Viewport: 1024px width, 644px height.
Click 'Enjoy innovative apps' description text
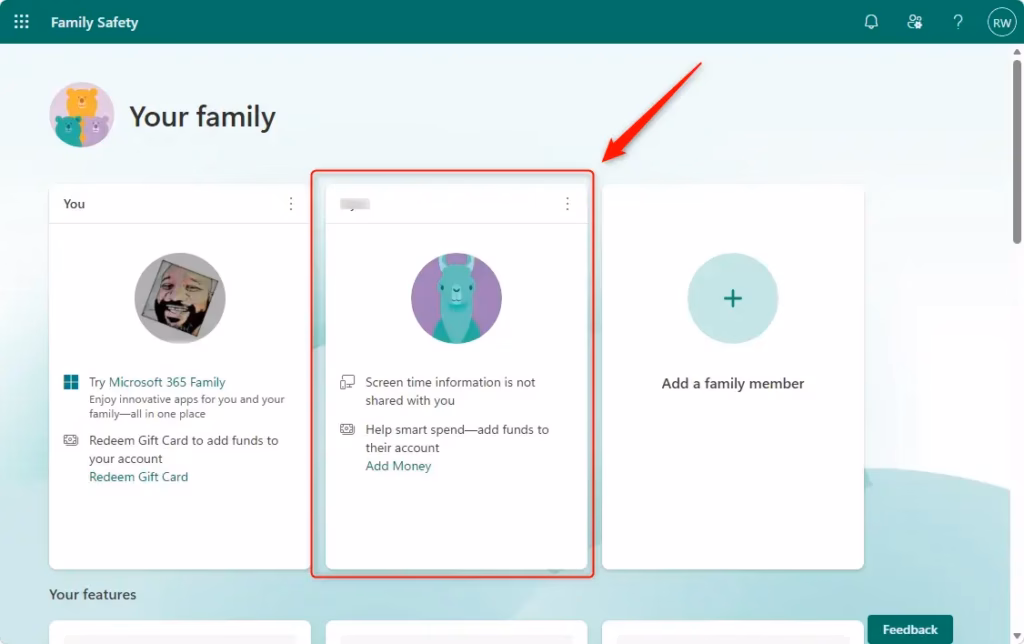click(x=187, y=406)
